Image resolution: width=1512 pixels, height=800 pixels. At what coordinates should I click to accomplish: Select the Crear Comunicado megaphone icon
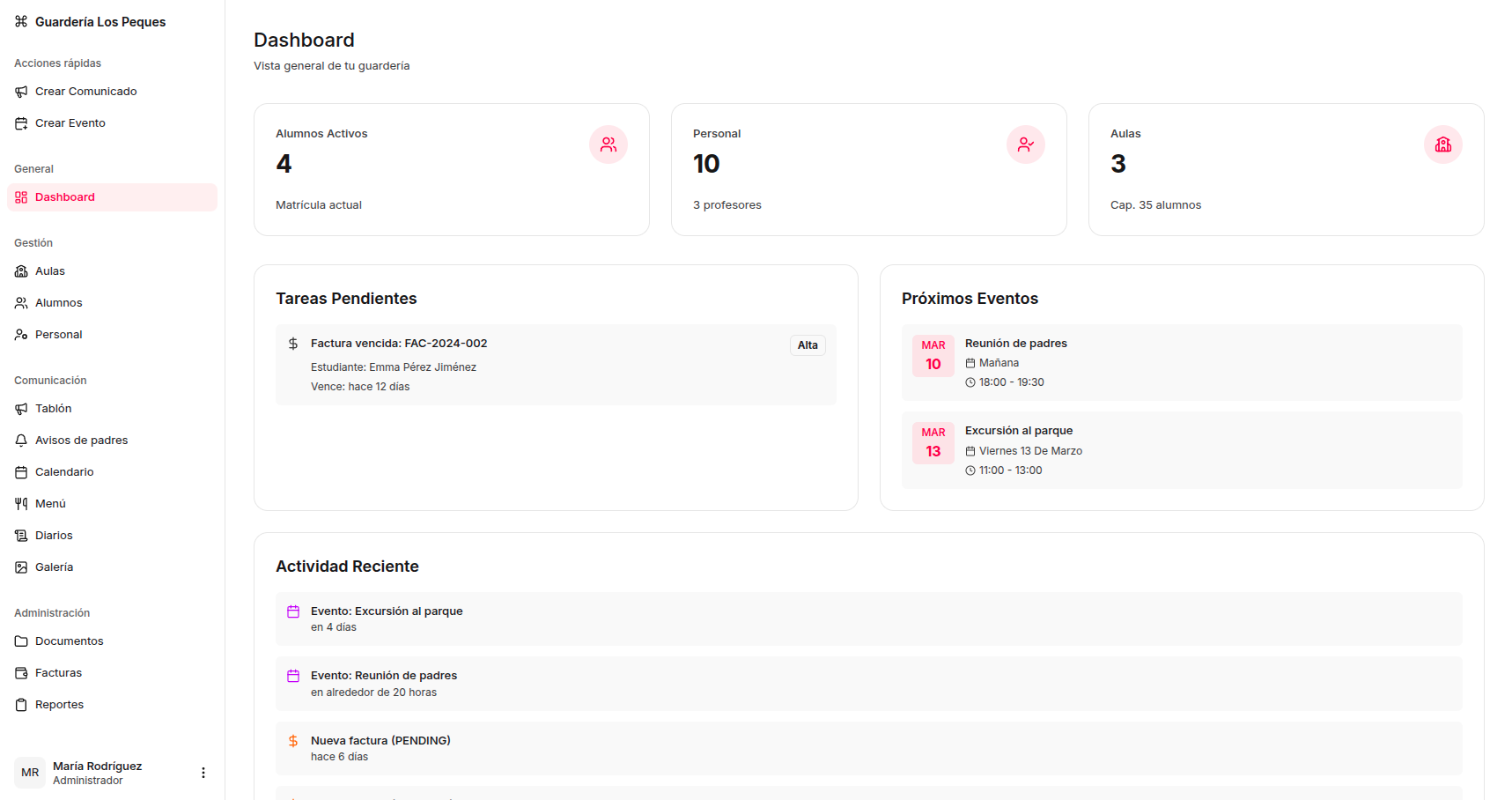point(21,91)
